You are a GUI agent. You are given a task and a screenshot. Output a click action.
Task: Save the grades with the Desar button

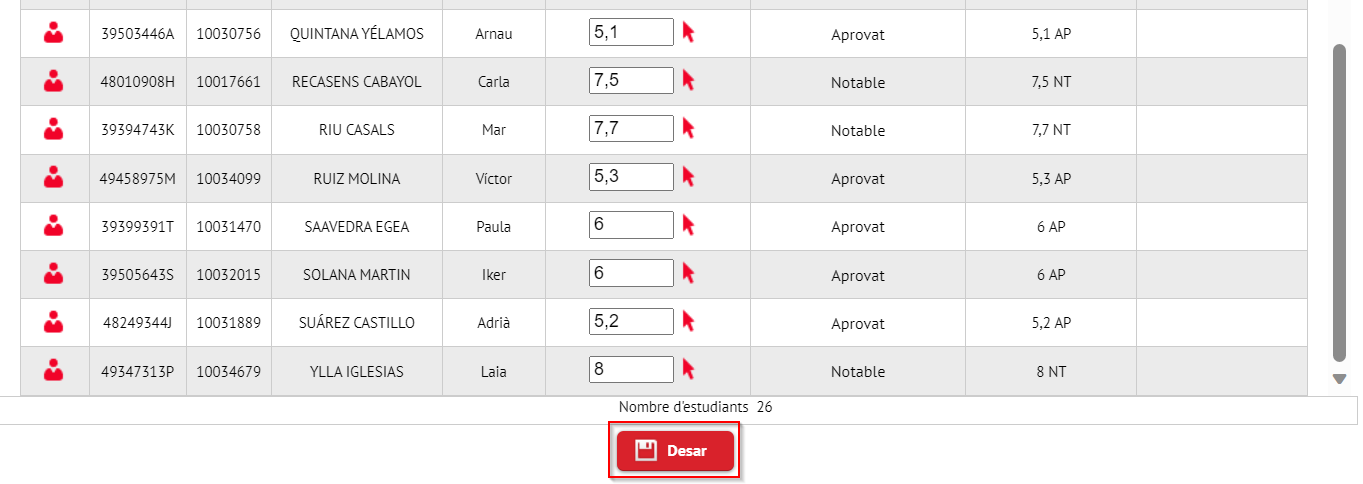pos(675,451)
